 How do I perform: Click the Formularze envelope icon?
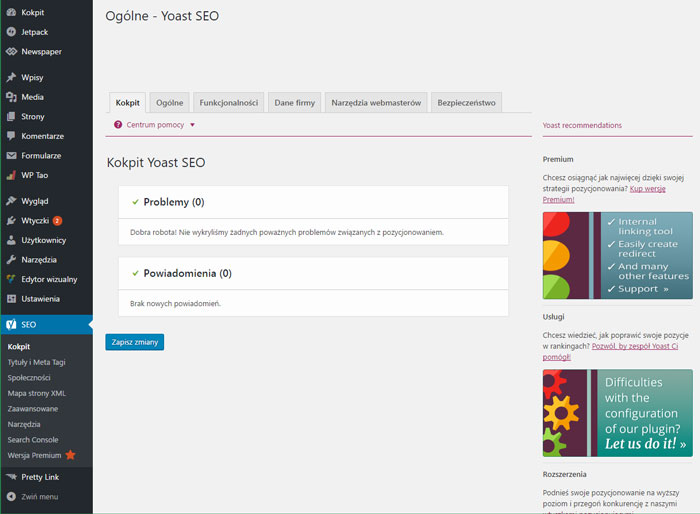click(x=11, y=156)
